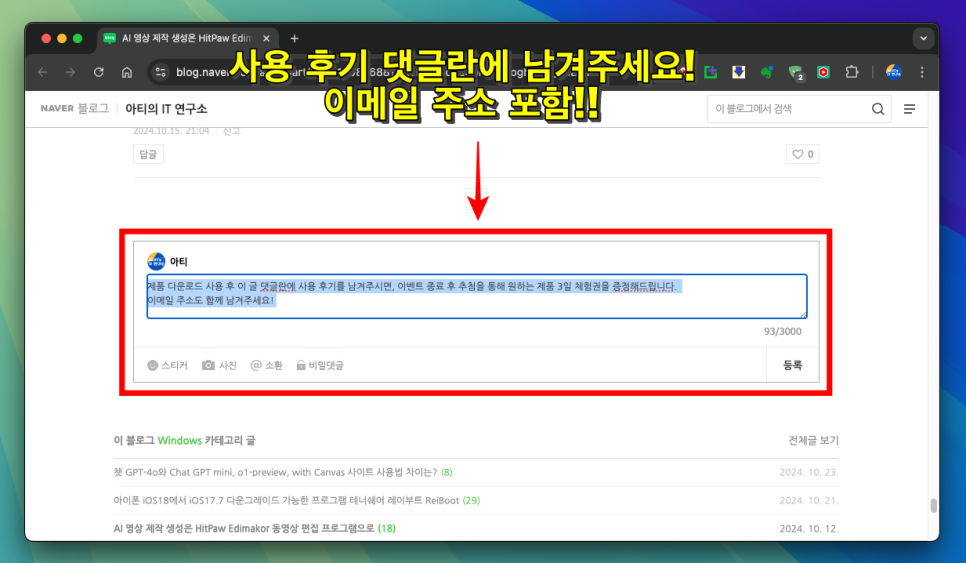Click the page vertical scrollbar thumb
The height and width of the screenshot is (563, 966).
point(933,506)
